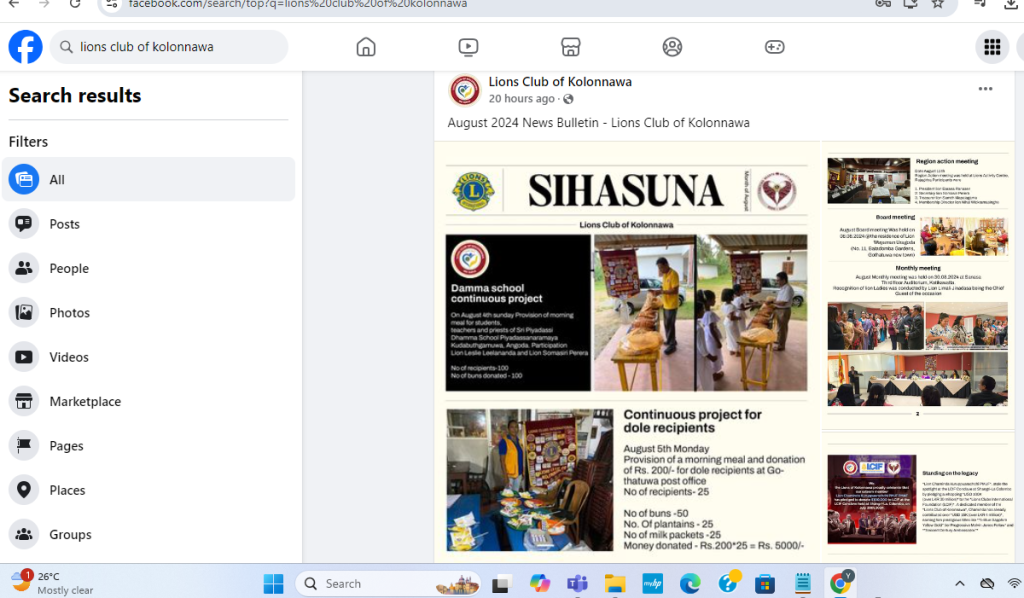
Task: Select the Groups filter in sidebar
Action: (x=149, y=535)
